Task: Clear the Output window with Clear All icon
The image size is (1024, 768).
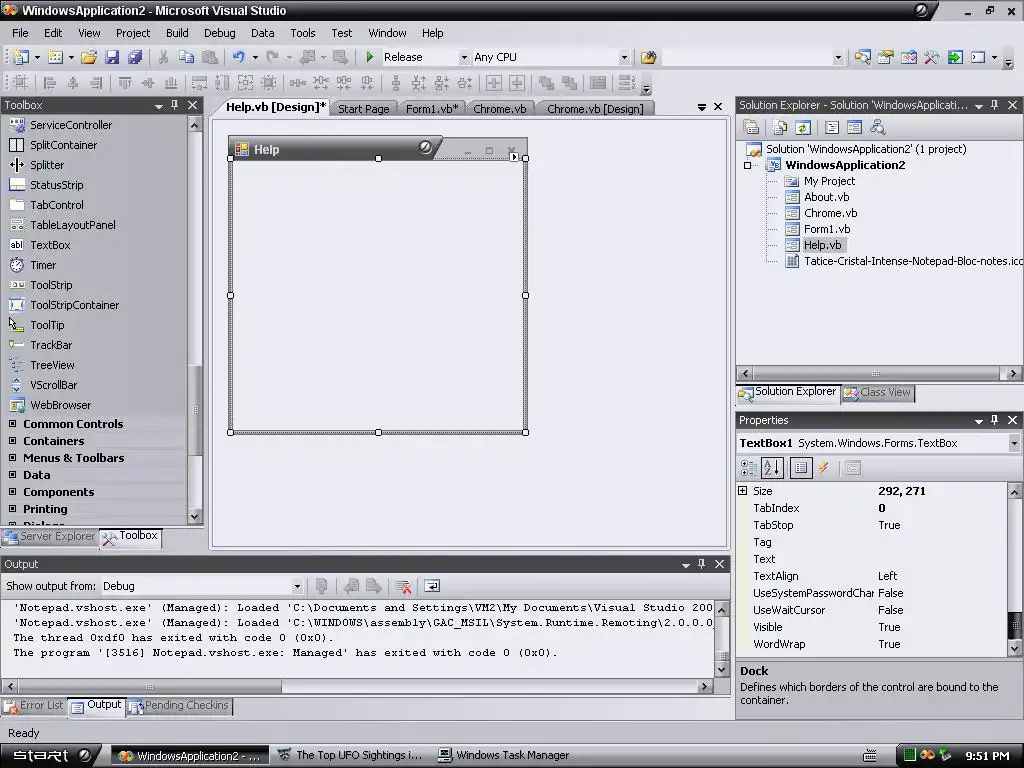Action: point(403,586)
